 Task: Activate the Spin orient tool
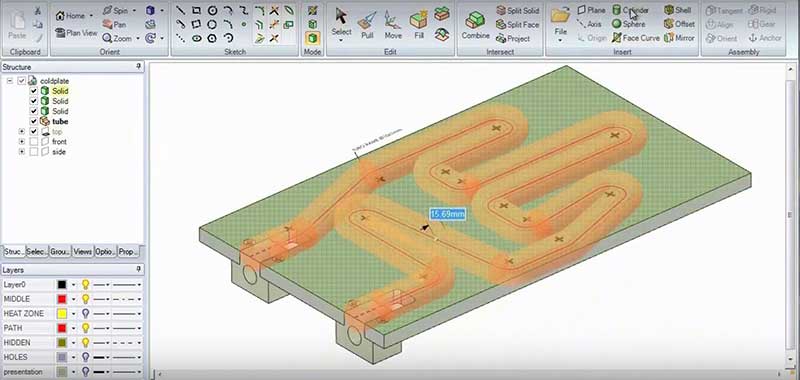click(x=115, y=10)
